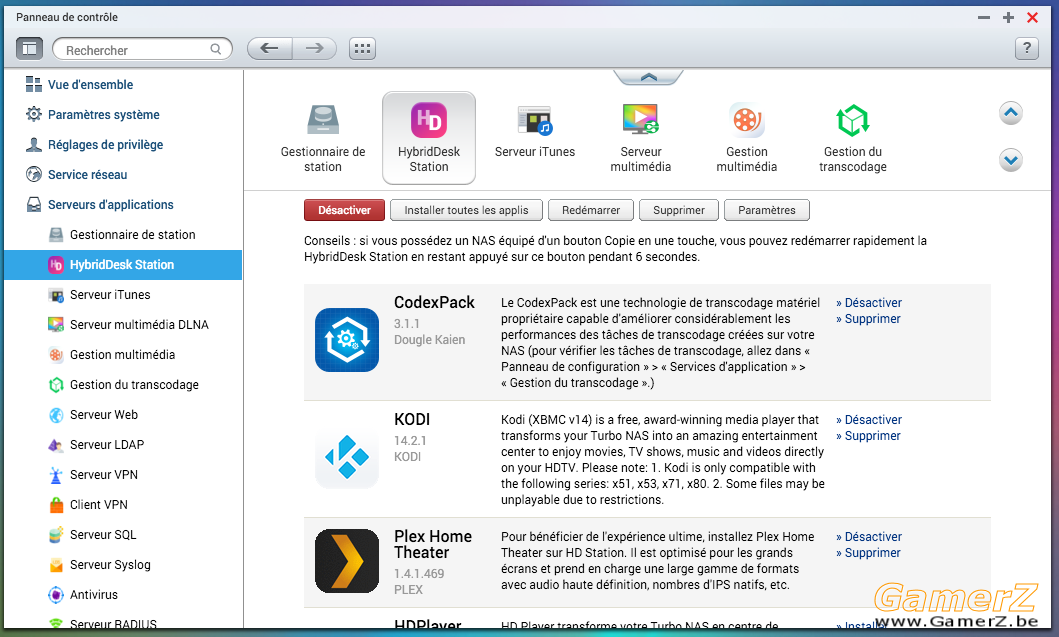Click the Dougle Kaien author text
The image size is (1059, 637).
430,340
